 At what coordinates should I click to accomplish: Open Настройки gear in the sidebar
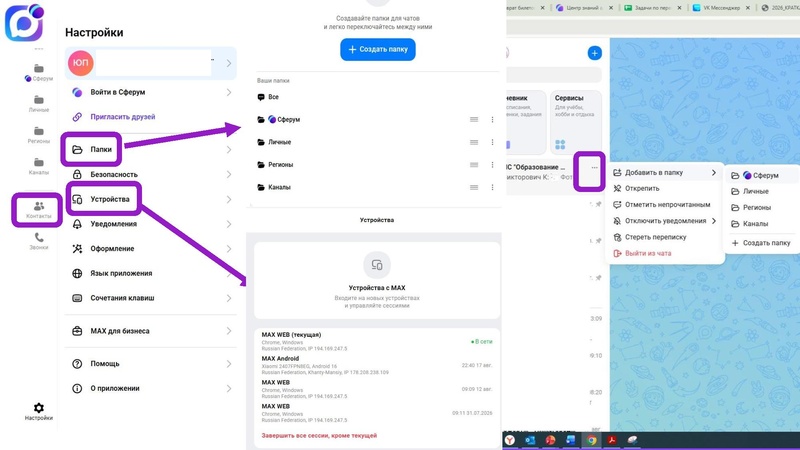click(39, 411)
